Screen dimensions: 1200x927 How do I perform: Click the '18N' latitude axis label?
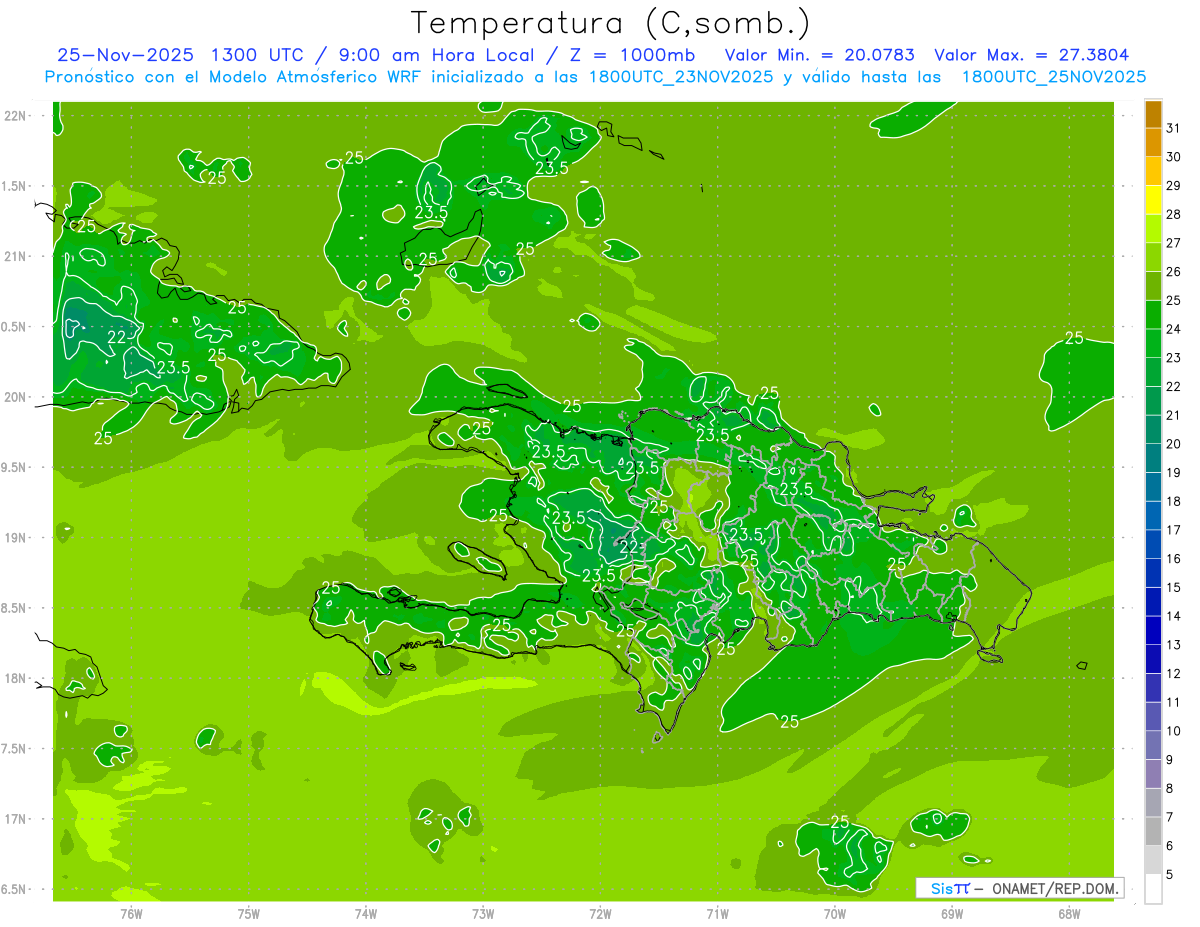16,678
